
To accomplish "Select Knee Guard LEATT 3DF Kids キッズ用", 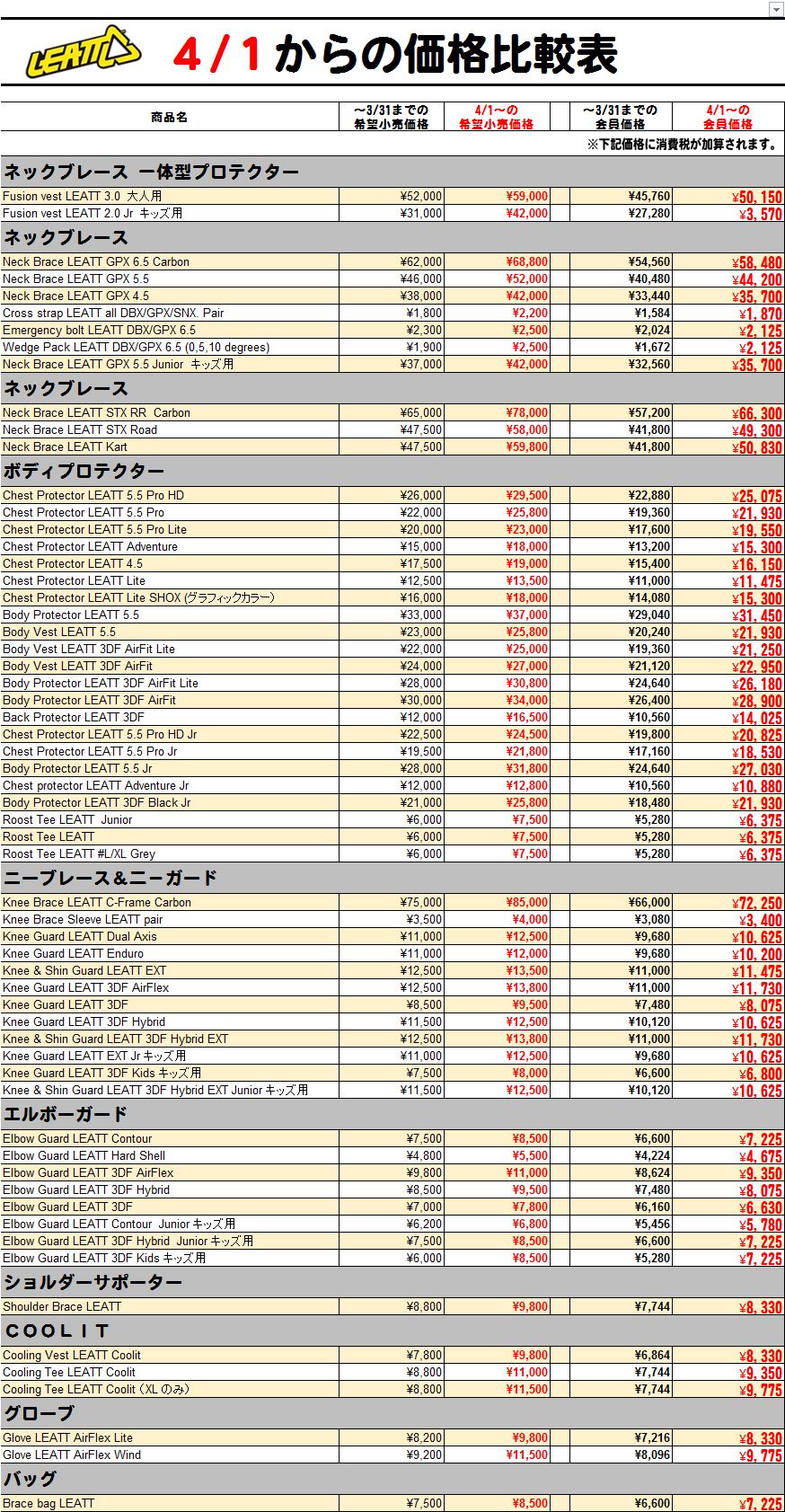I will [102, 1074].
